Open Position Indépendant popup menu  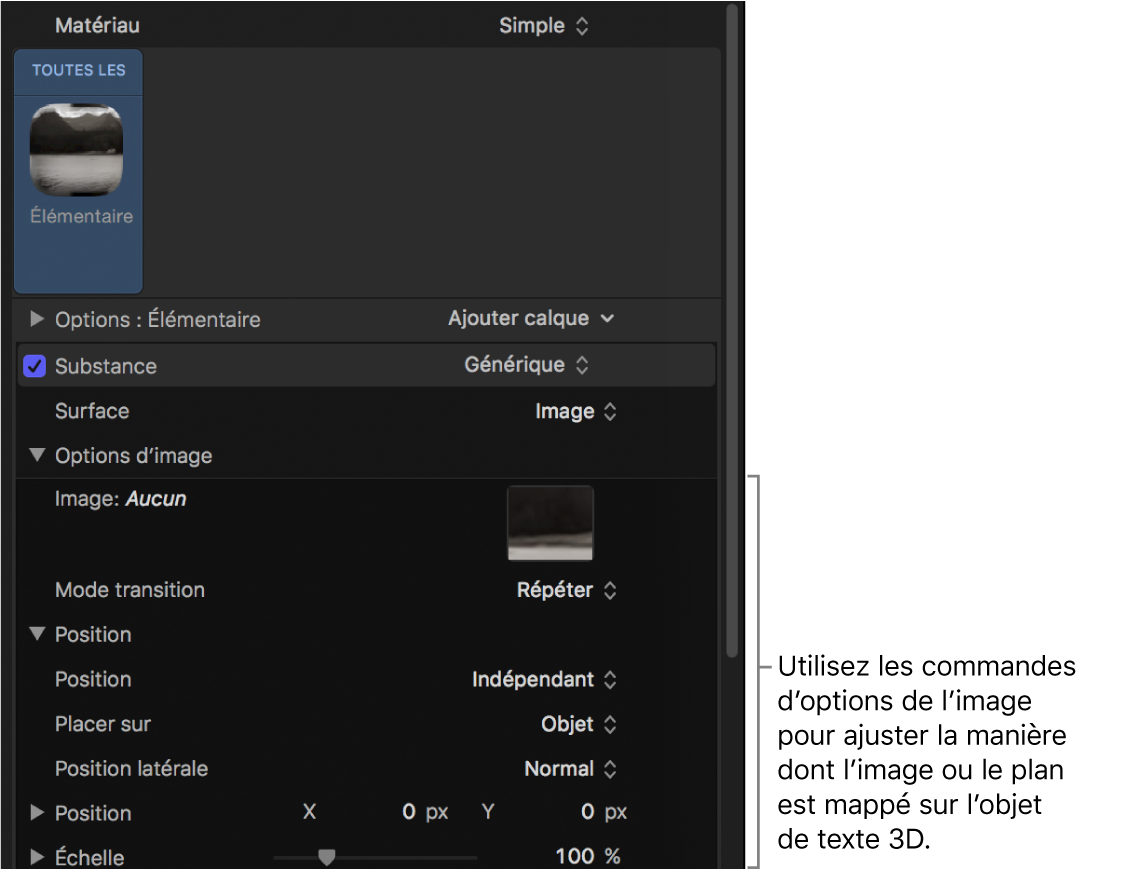(544, 680)
